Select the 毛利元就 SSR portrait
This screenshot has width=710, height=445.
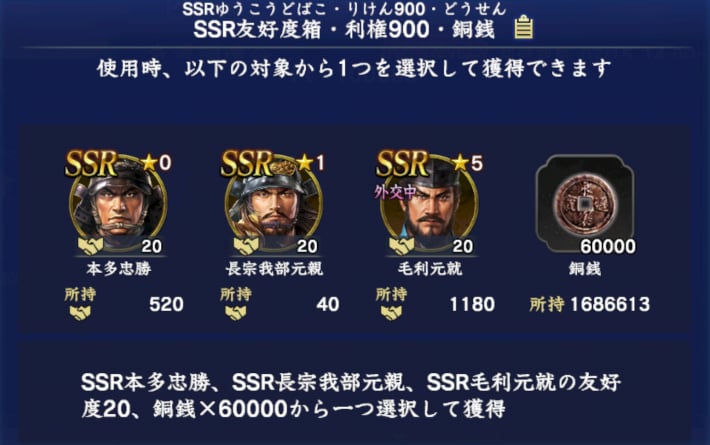tap(429, 203)
